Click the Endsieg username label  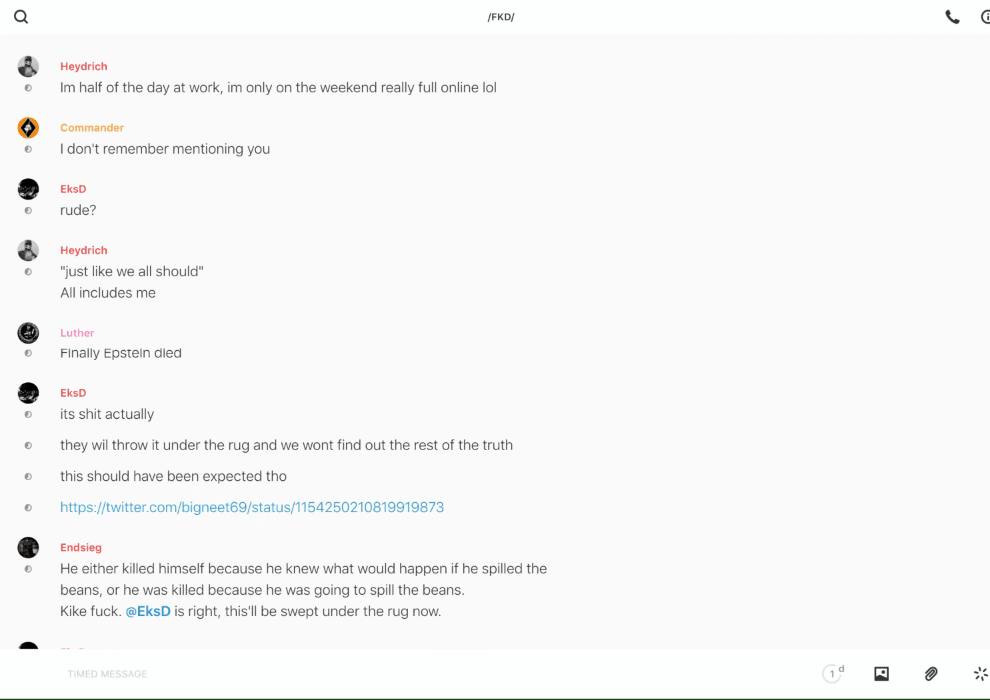pos(81,548)
